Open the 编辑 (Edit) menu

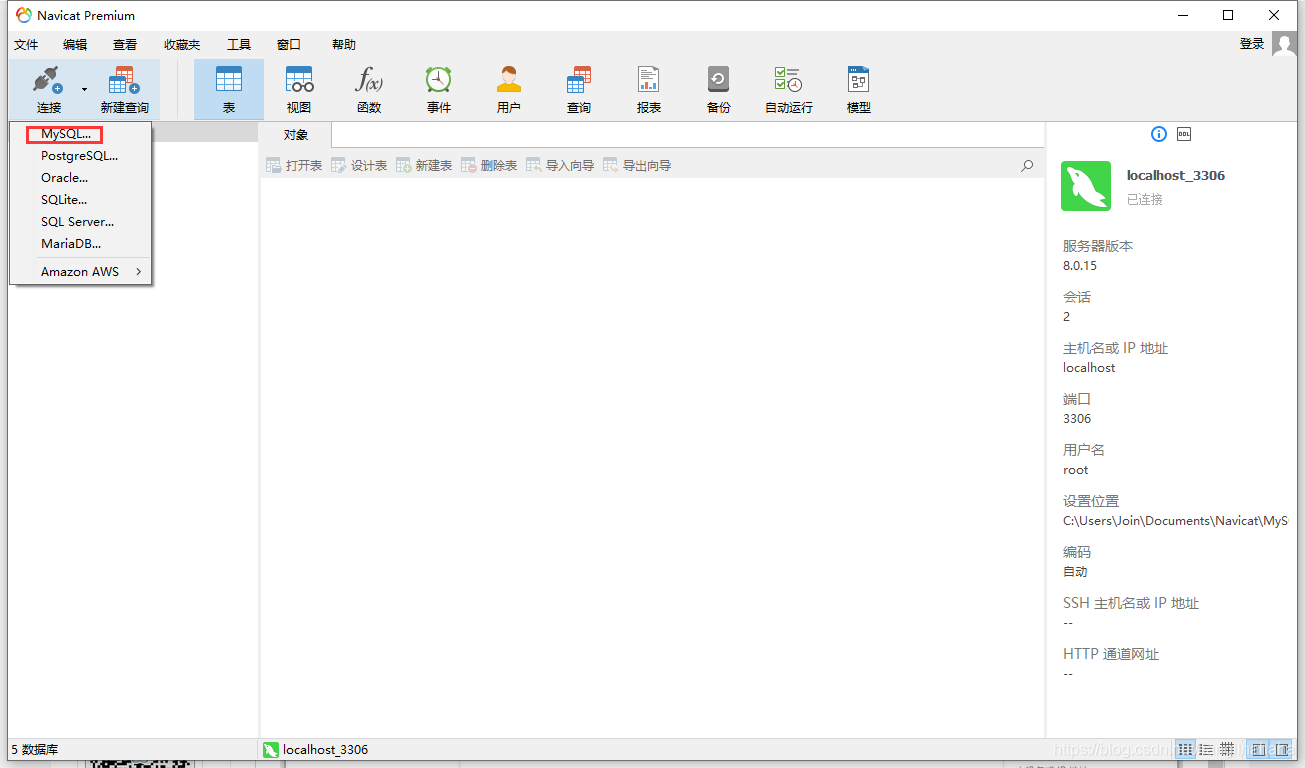(x=75, y=45)
